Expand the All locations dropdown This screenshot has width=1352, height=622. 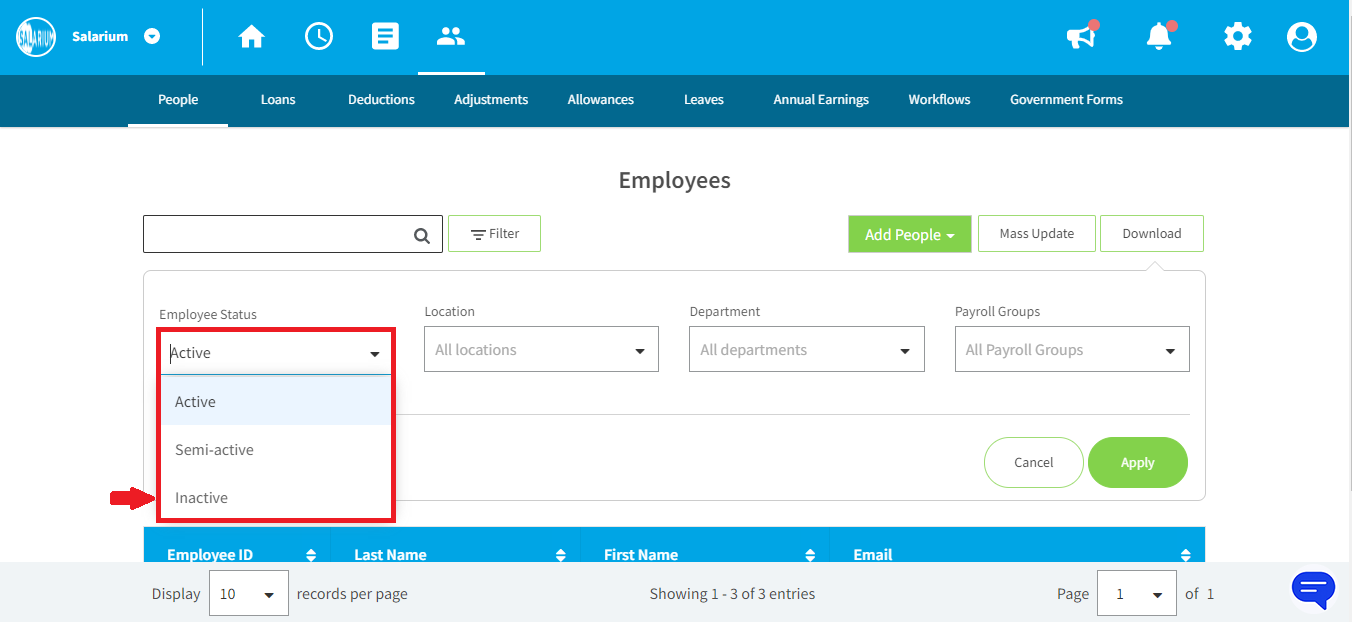click(x=541, y=350)
